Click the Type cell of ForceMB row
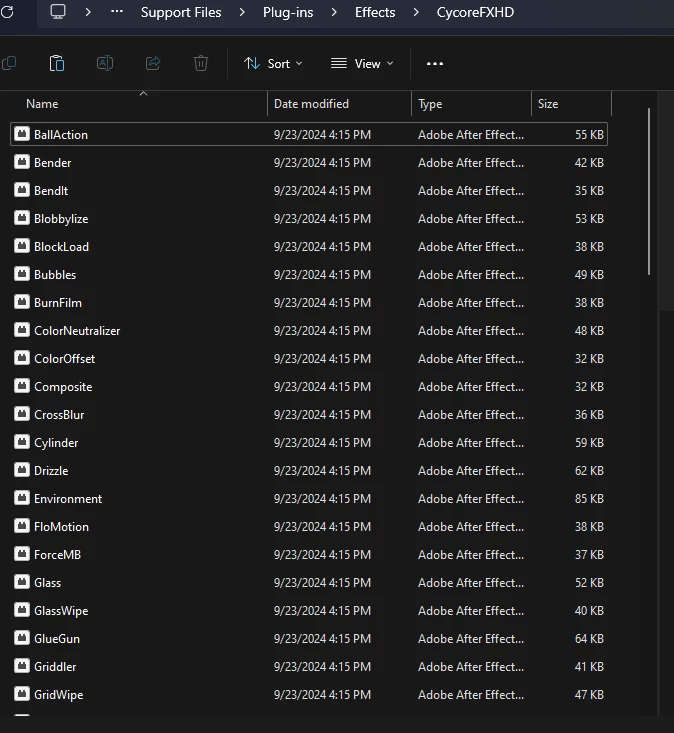The image size is (674, 733). click(471, 555)
